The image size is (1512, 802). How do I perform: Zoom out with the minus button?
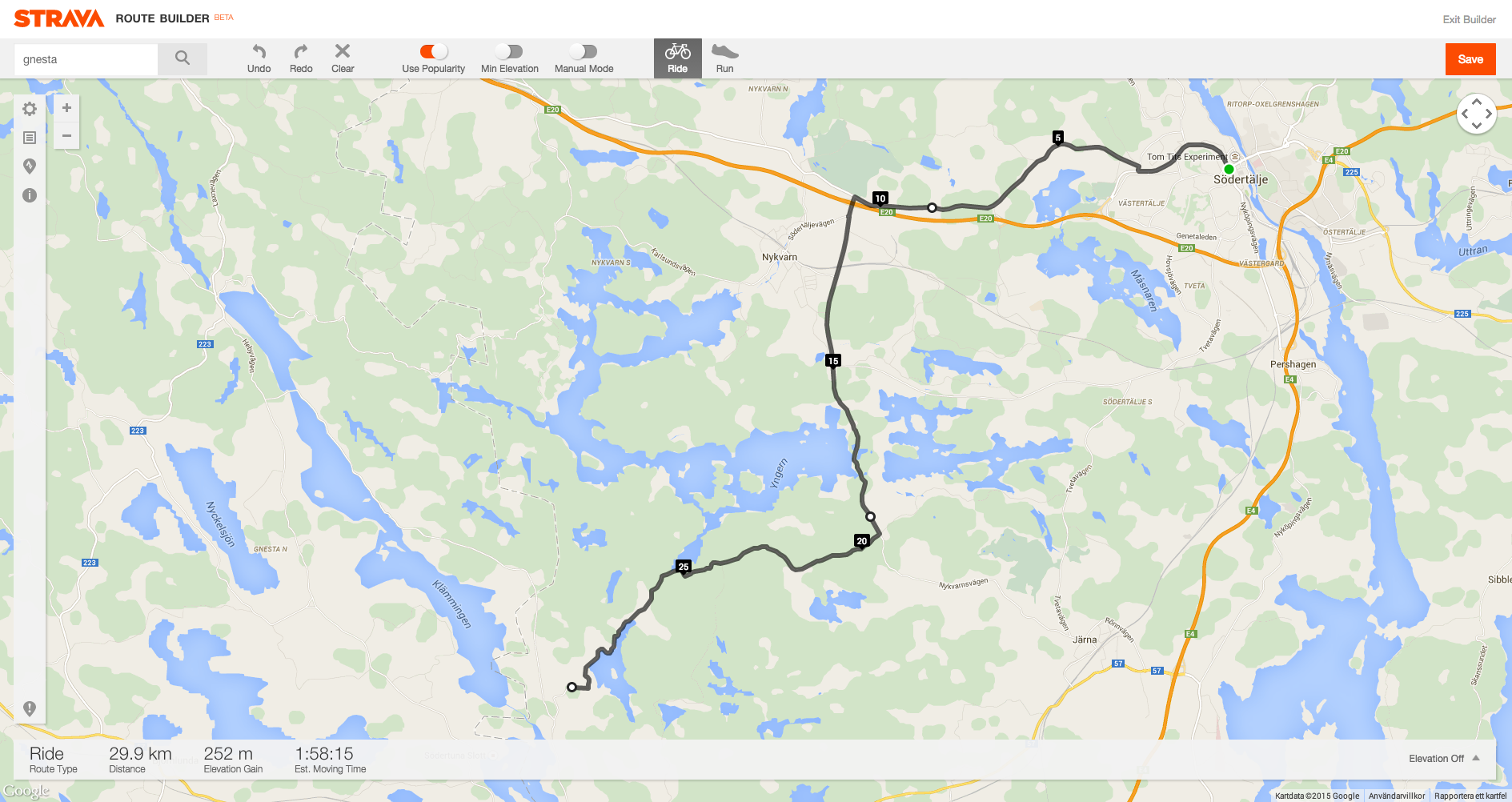pyautogui.click(x=66, y=135)
